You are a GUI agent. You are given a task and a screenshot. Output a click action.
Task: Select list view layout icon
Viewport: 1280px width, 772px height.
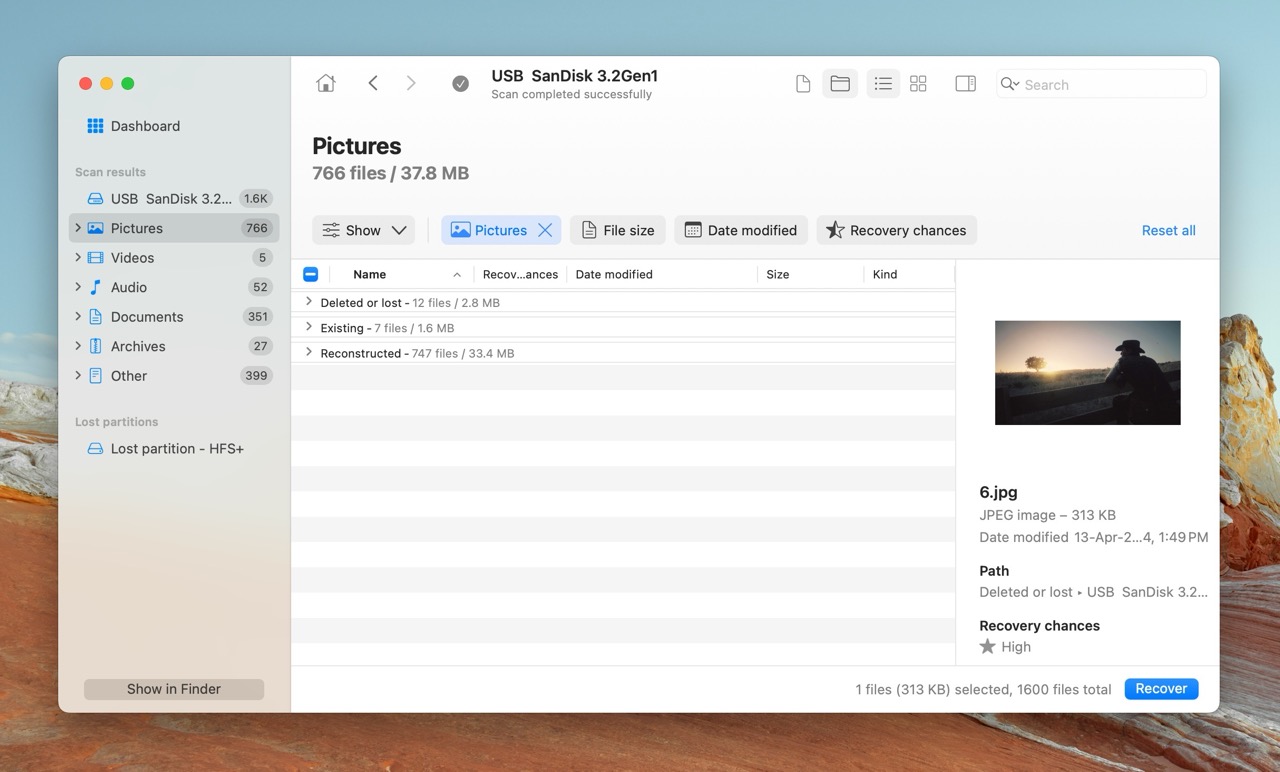(883, 85)
